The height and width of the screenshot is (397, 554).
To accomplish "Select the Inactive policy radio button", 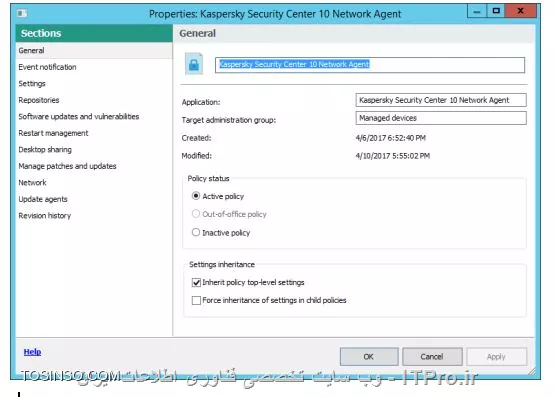I will tap(196, 232).
